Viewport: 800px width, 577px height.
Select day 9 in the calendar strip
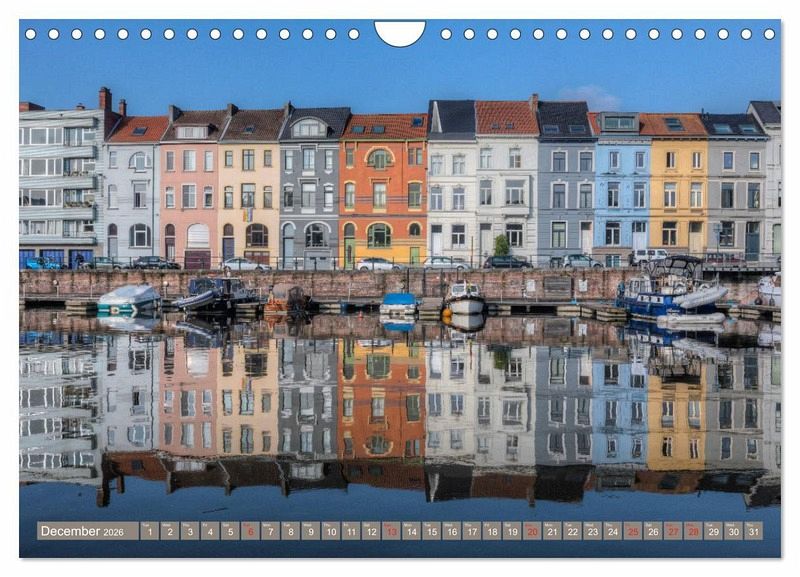tap(311, 531)
